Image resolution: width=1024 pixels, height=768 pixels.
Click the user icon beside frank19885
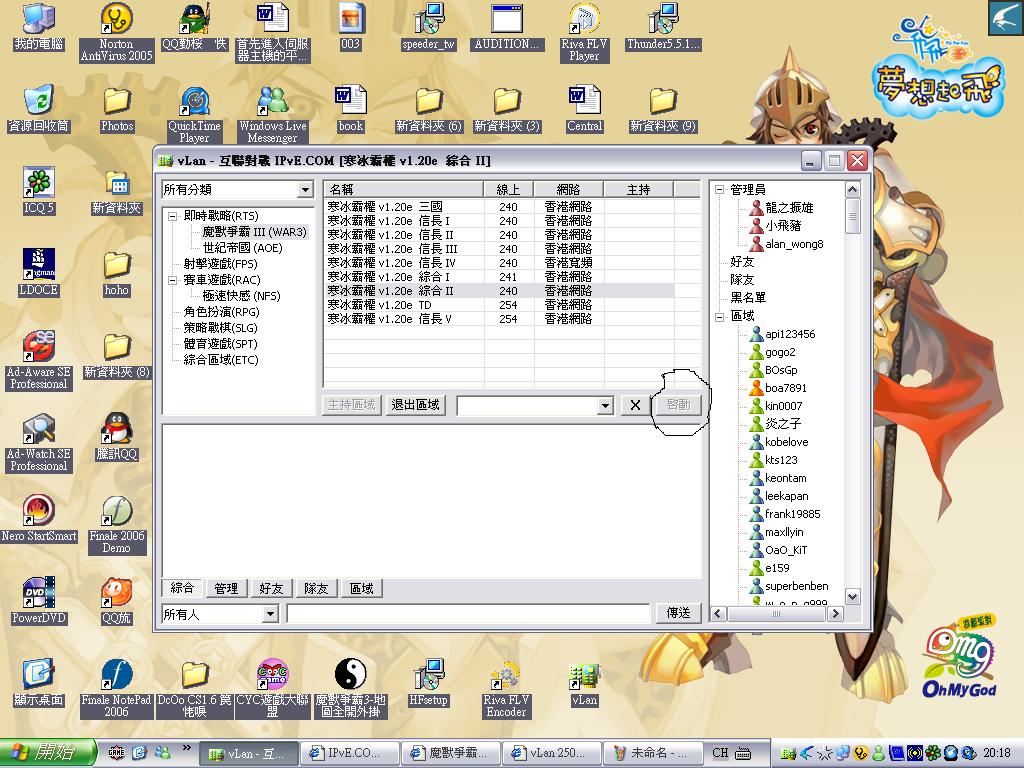point(756,514)
